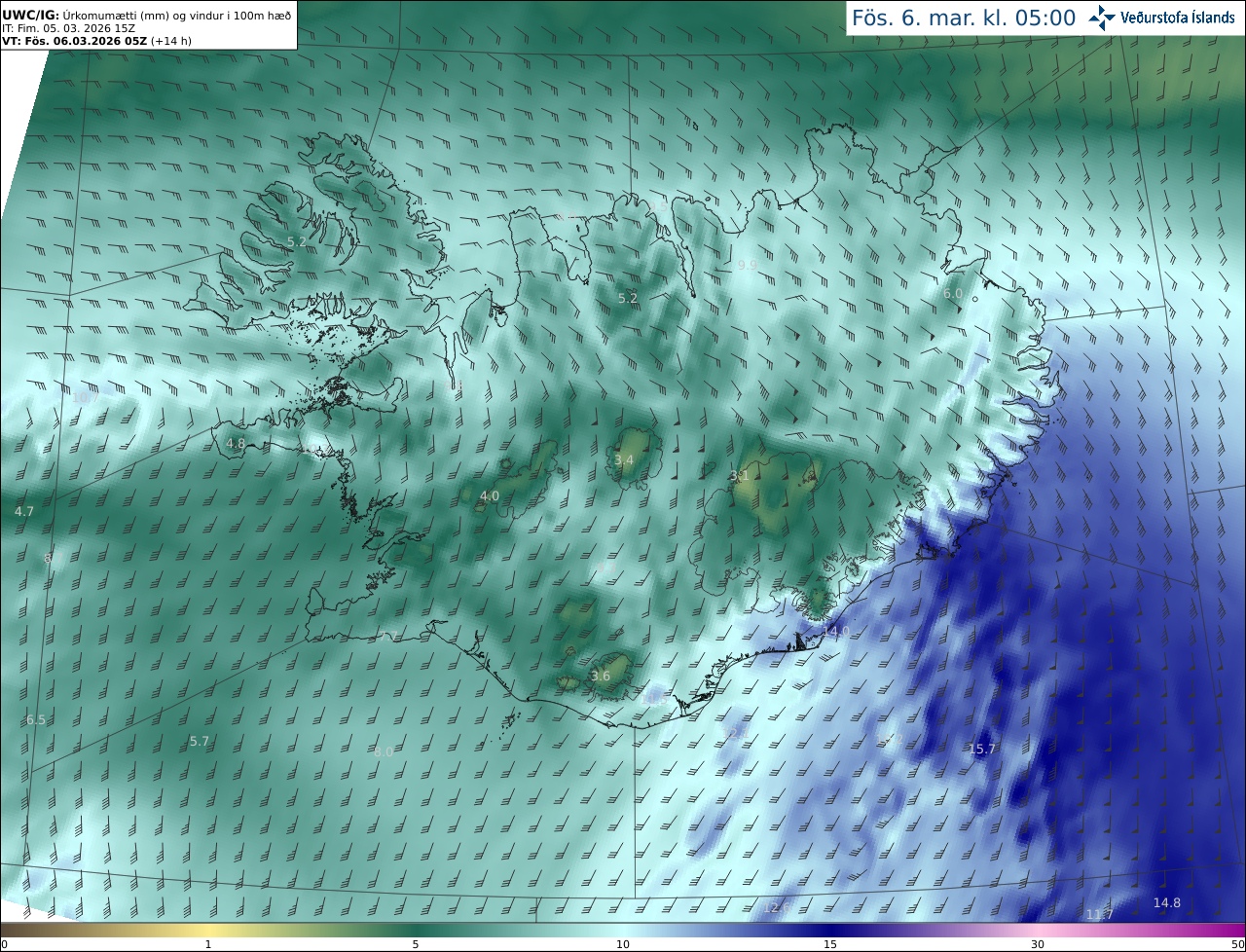1246x952 pixels.
Task: Click the 8.0 value label south of Iceland
Action: [384, 751]
